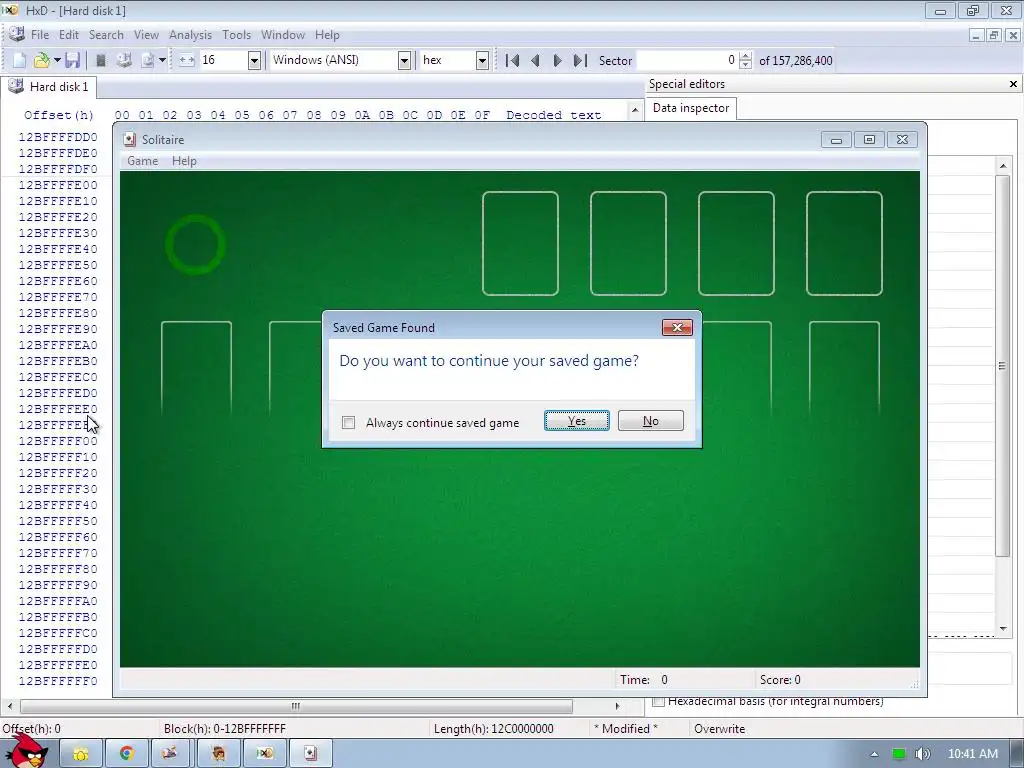Open the Solitaire Help menu
Screen dimensions: 1024x768
tap(184, 161)
